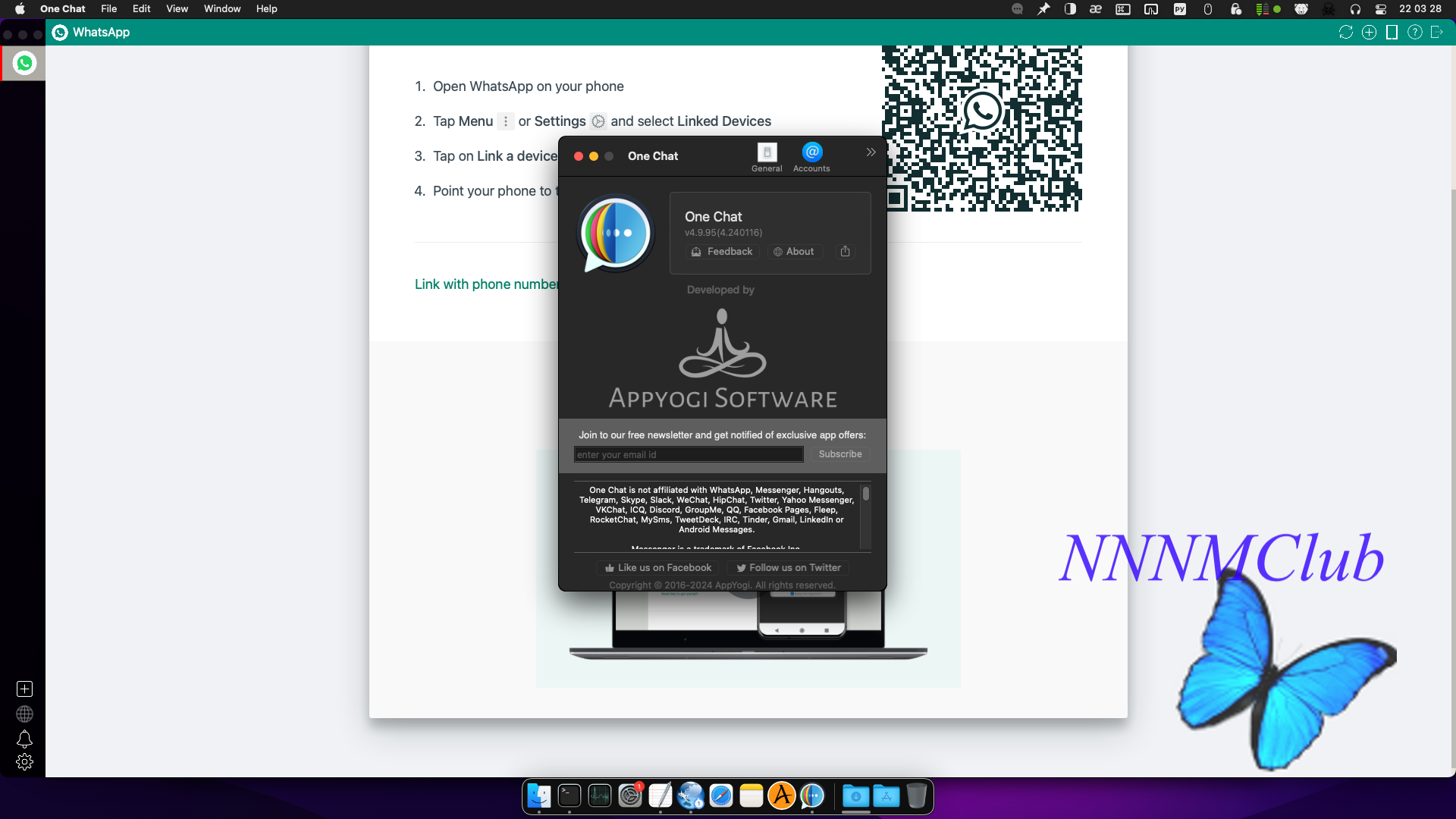Open the globe icon in sidebar
Image resolution: width=1456 pixels, height=819 pixels.
(24, 714)
